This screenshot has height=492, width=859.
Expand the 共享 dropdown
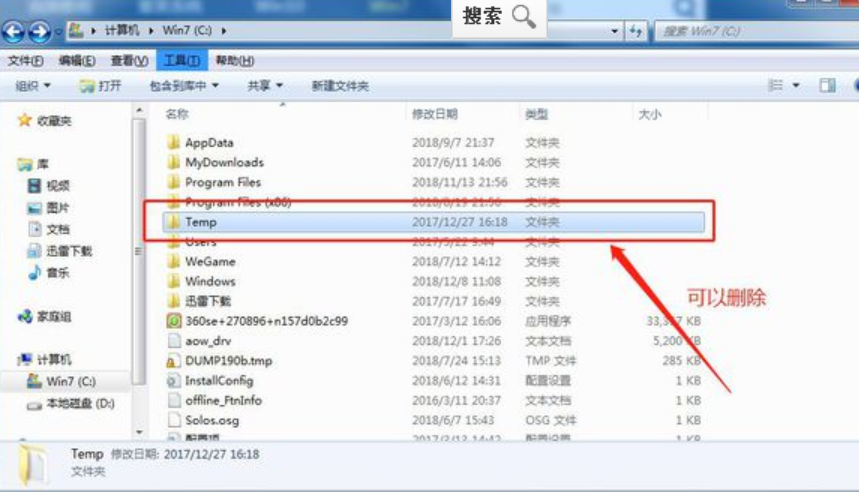[265, 85]
